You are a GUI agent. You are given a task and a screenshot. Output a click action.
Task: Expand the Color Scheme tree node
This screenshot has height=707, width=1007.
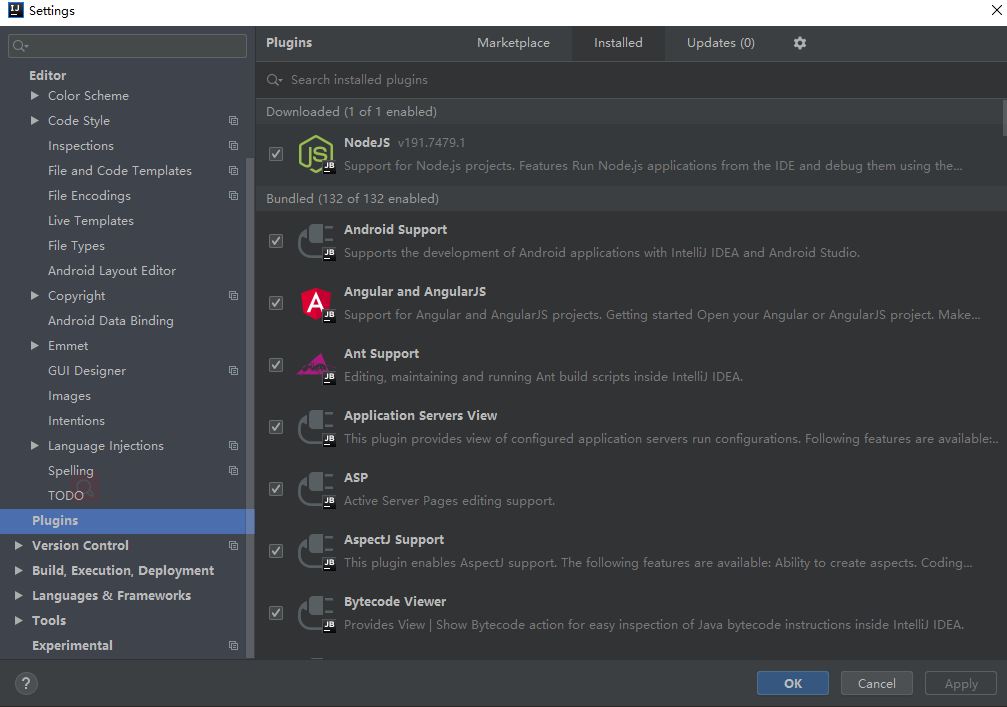pyautogui.click(x=35, y=96)
